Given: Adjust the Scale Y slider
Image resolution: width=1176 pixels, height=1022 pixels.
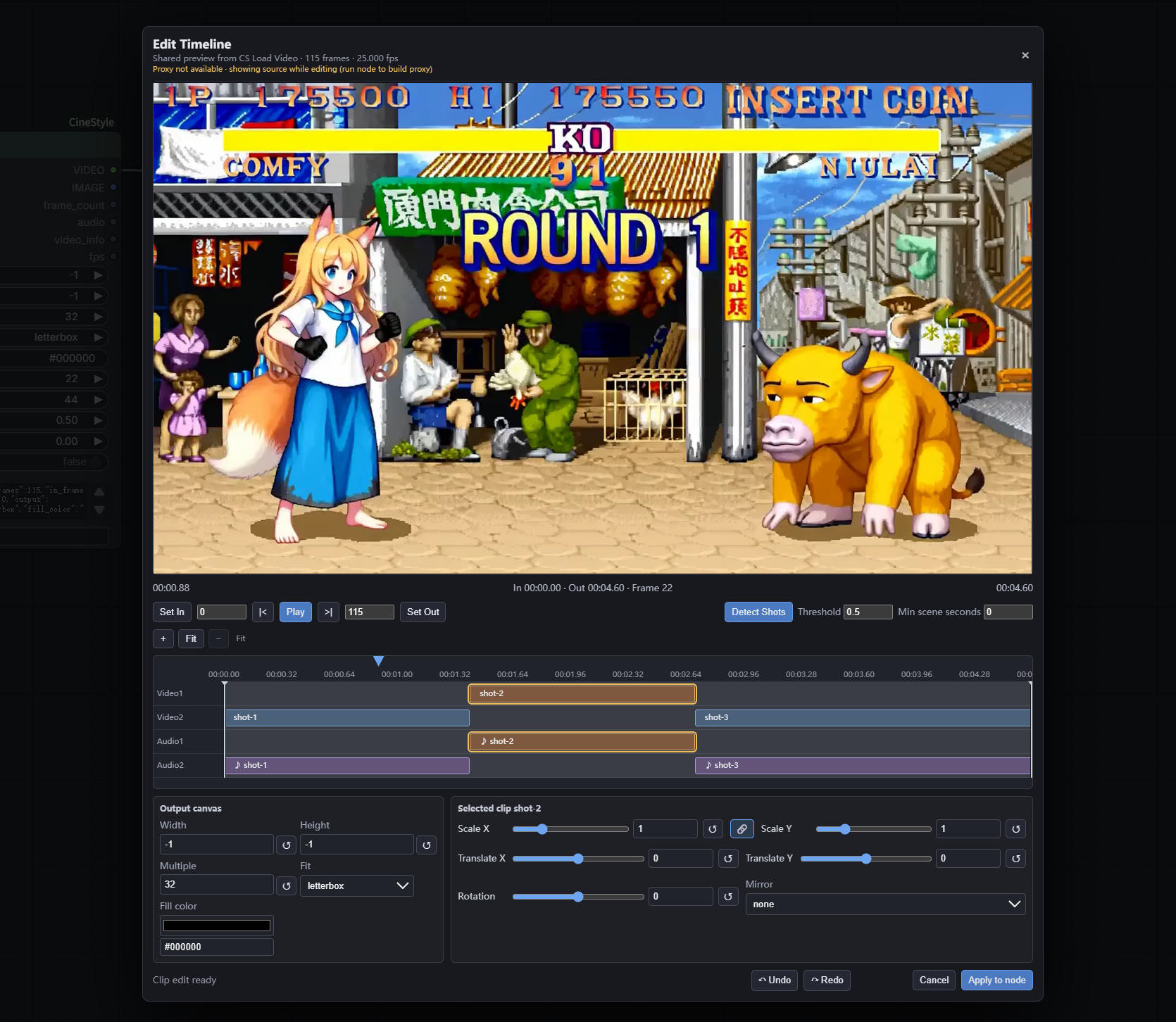Looking at the screenshot, I should (873, 829).
